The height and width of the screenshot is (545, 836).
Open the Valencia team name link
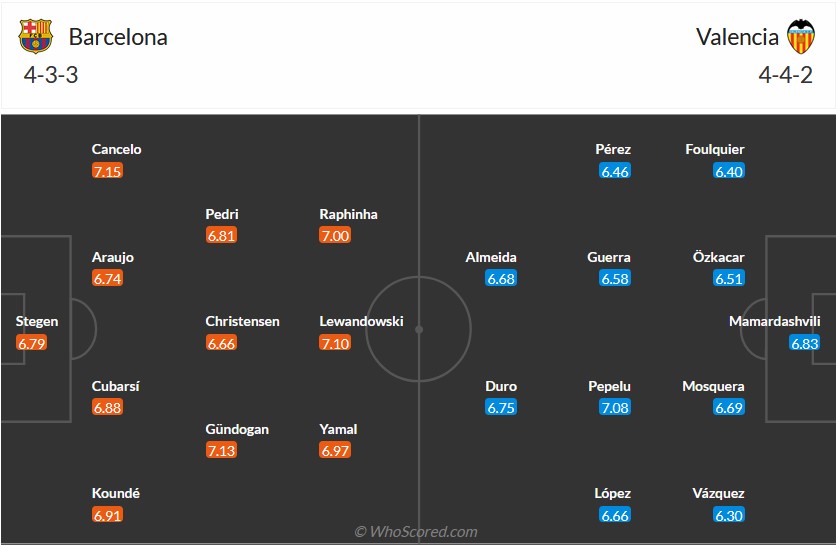737,37
